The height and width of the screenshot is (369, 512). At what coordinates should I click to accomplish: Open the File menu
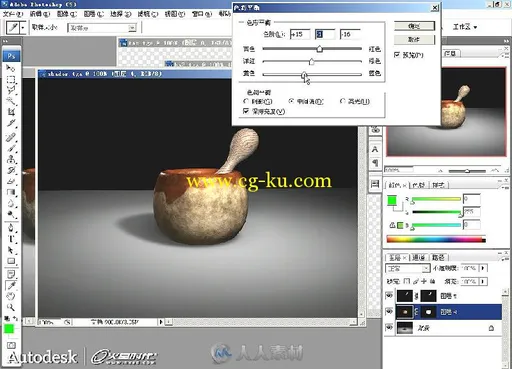(13, 14)
